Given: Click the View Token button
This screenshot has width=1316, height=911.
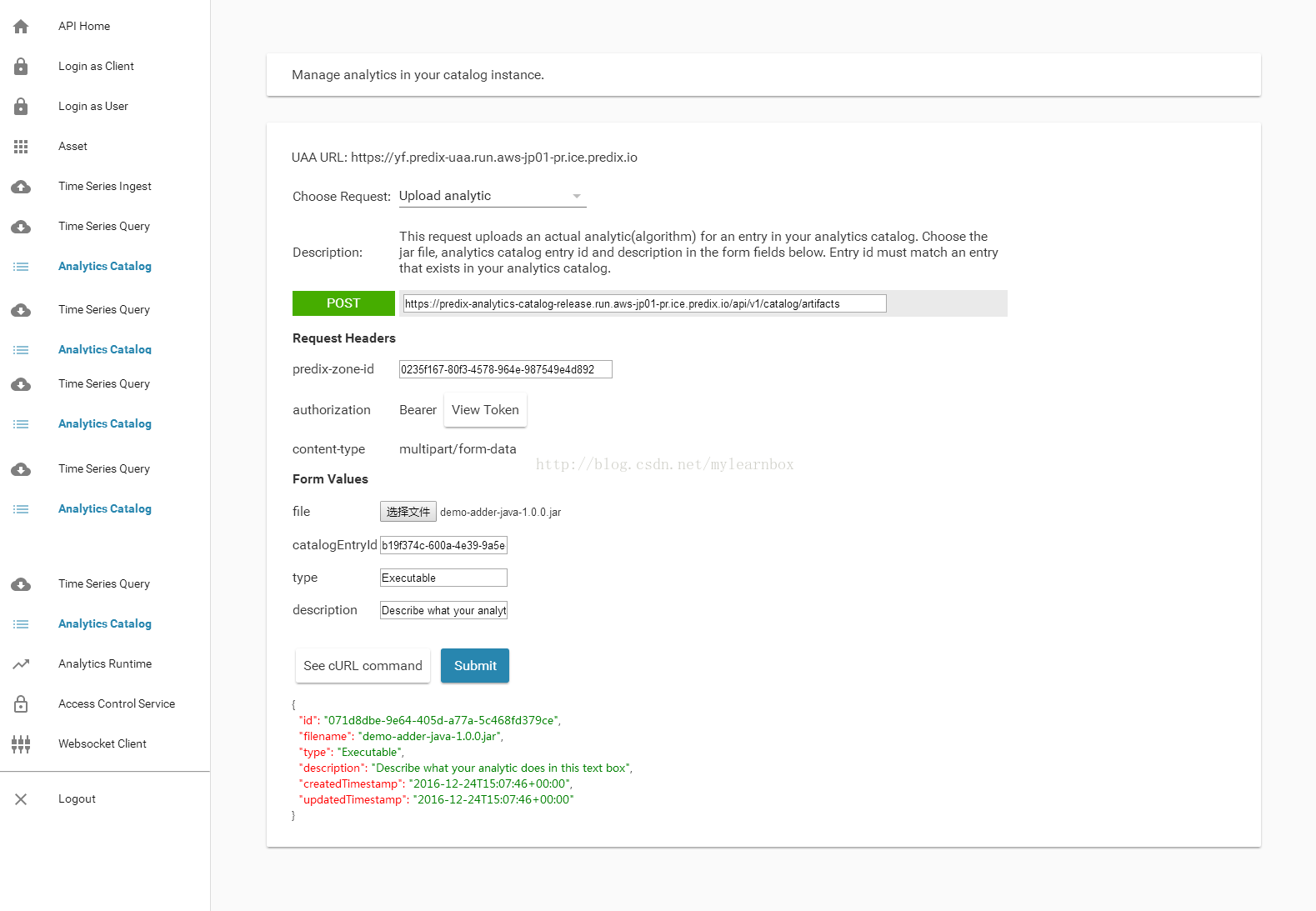Looking at the screenshot, I should tap(485, 410).
